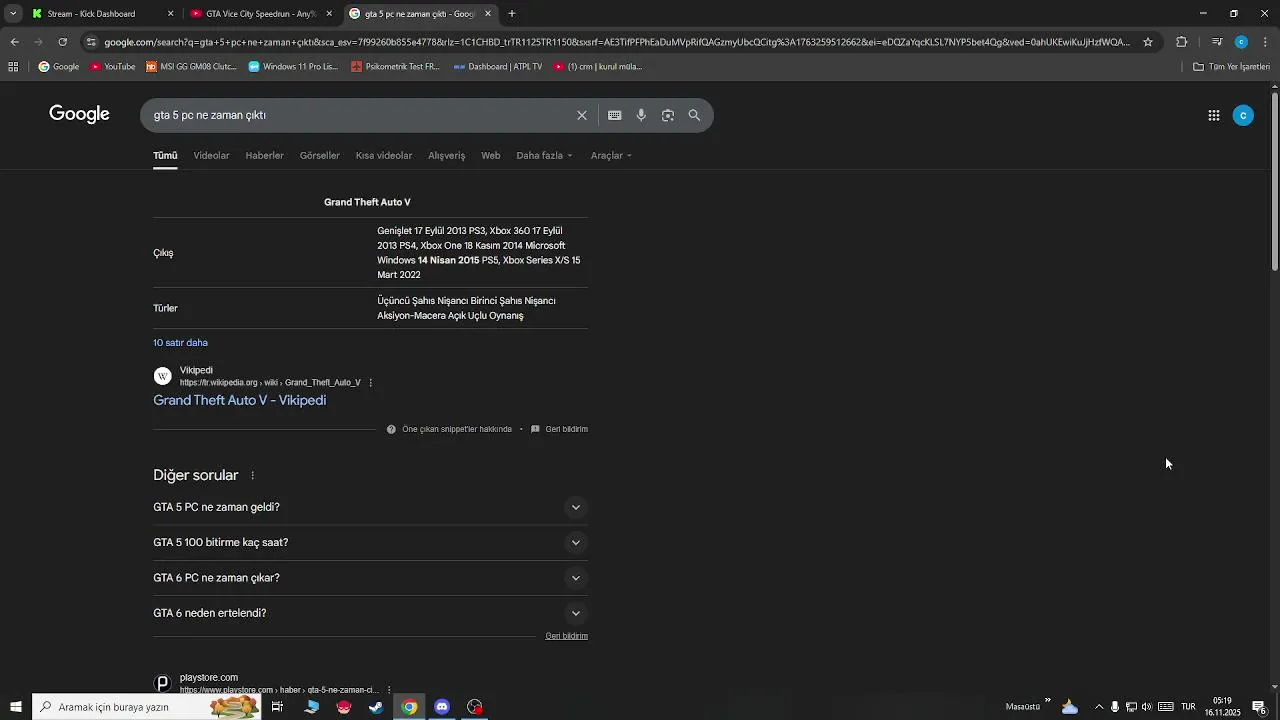This screenshot has height=720, width=1280.
Task: Click the Google search input field
Action: click(x=360, y=115)
